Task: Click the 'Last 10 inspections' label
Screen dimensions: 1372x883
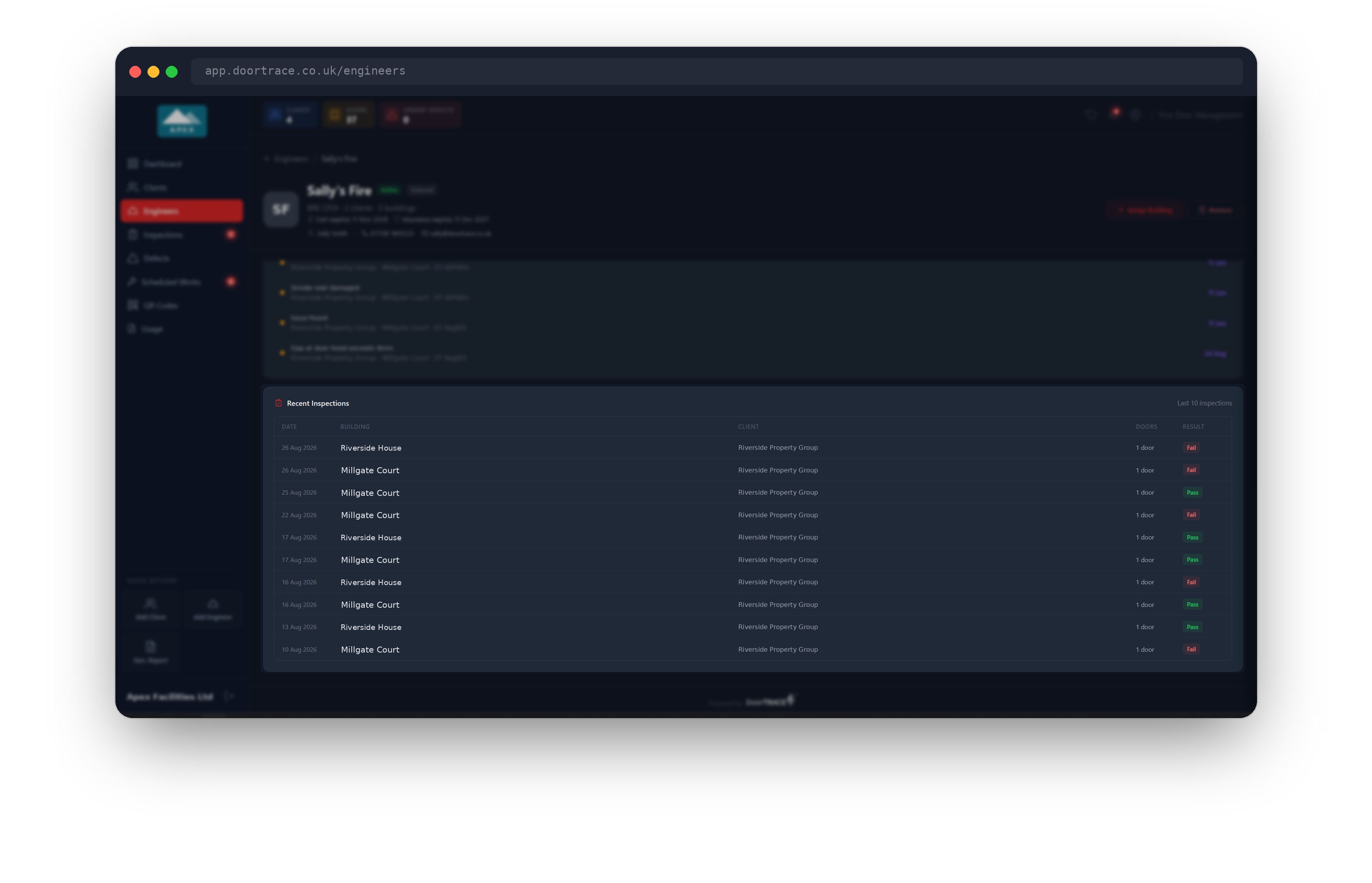Action: (x=1204, y=403)
